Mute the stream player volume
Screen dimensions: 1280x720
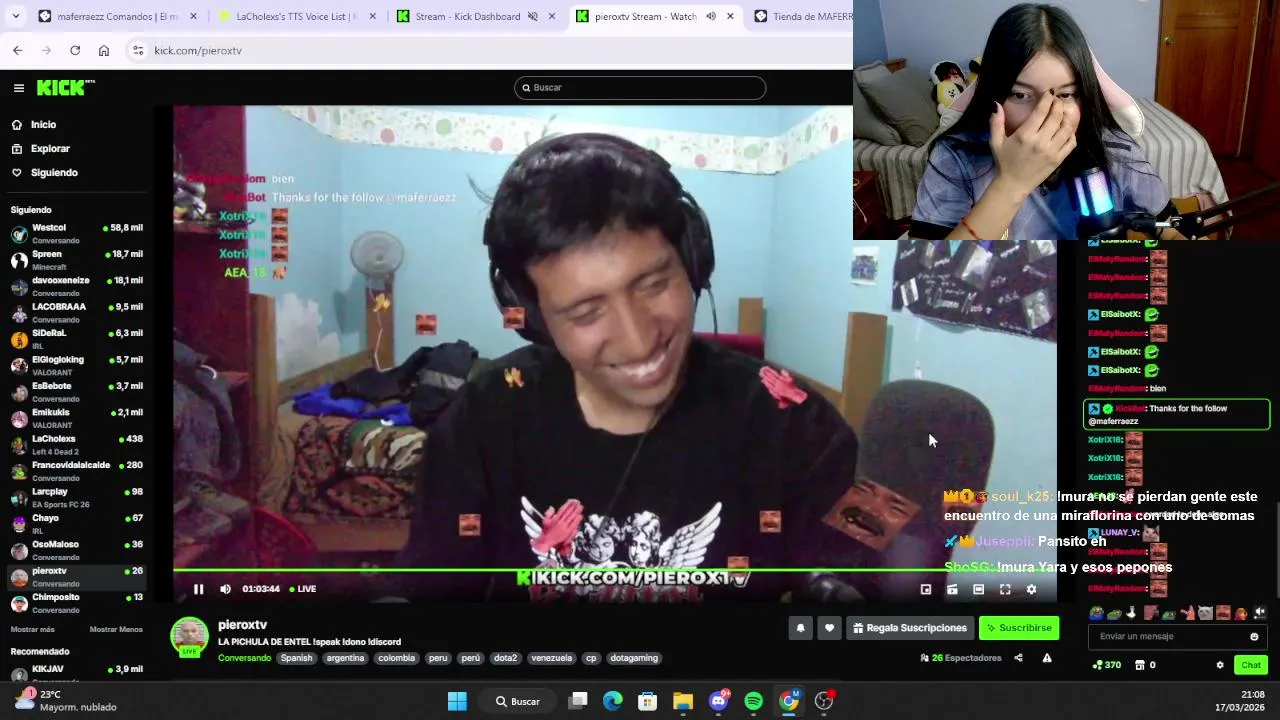click(225, 589)
